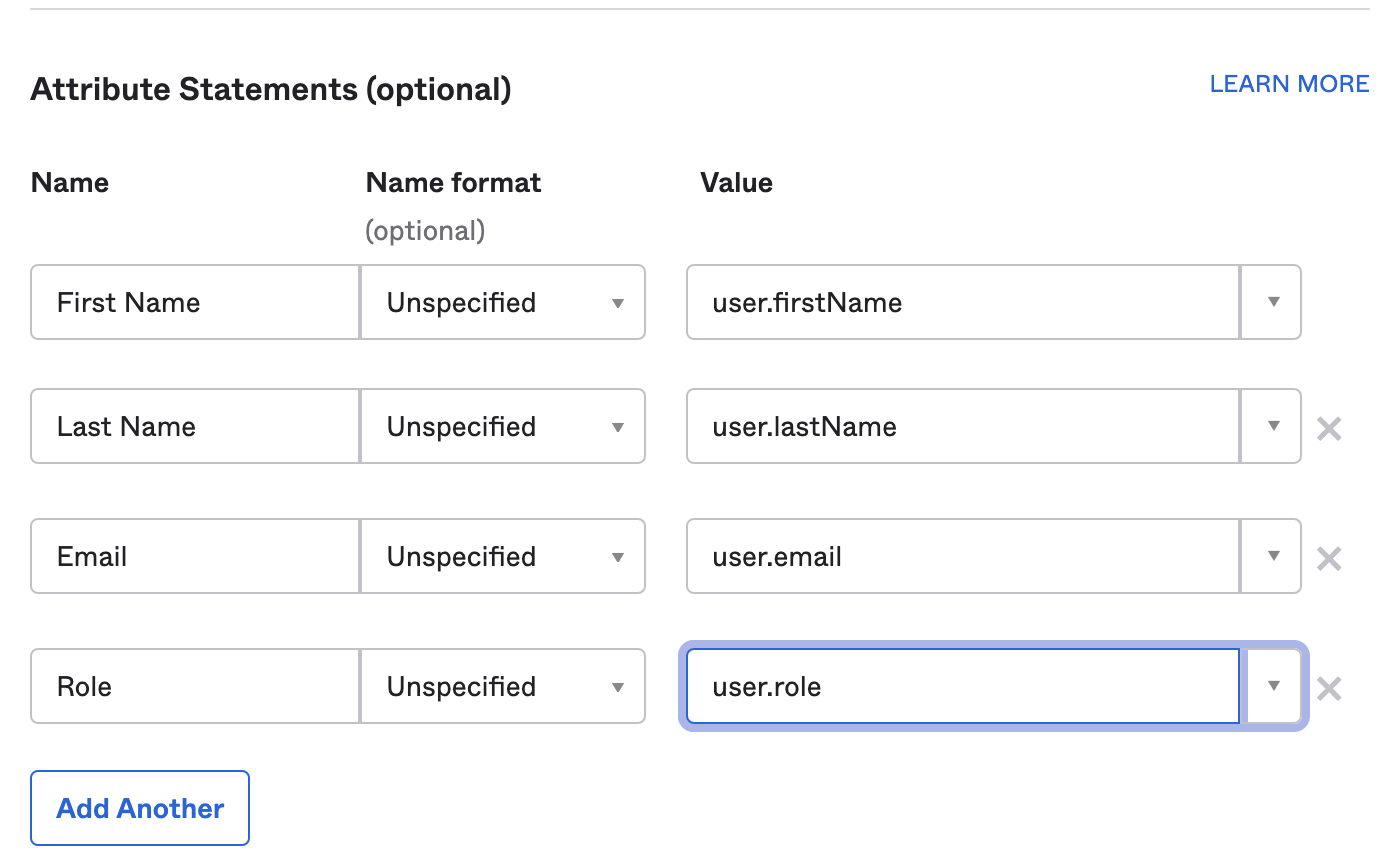Click into the user.role value field
The width and height of the screenshot is (1382, 866).
click(963, 686)
